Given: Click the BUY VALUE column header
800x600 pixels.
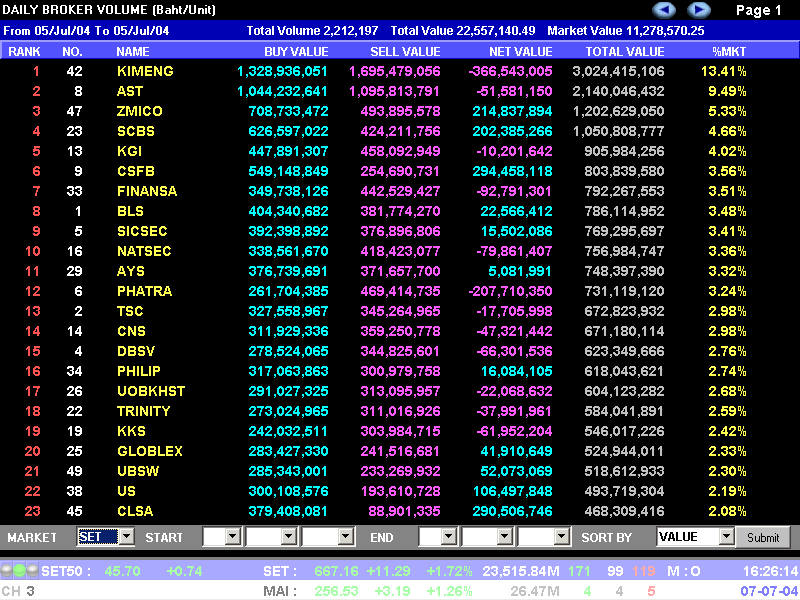Looking at the screenshot, I should click(x=296, y=52).
